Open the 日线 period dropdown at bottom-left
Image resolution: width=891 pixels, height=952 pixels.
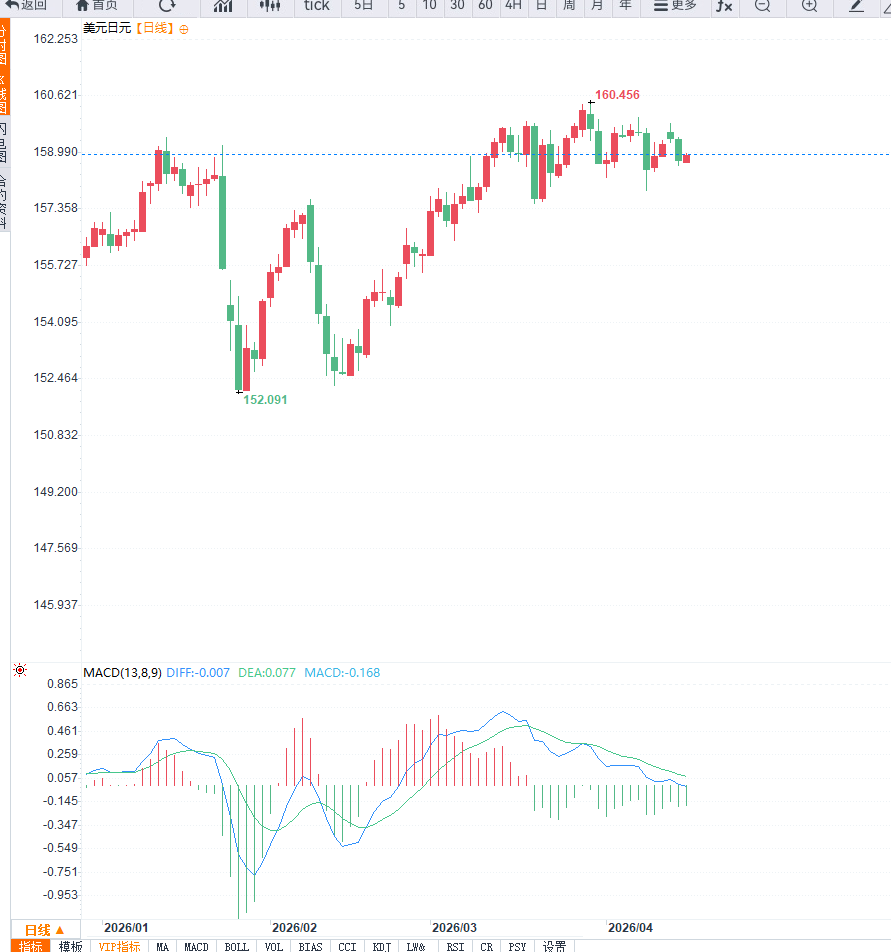click(x=45, y=929)
